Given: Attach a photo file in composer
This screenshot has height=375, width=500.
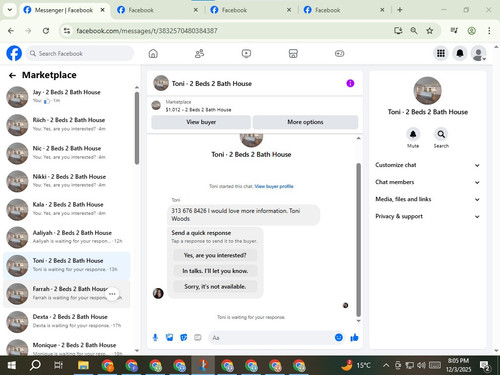Looking at the screenshot, I should click(x=170, y=338).
